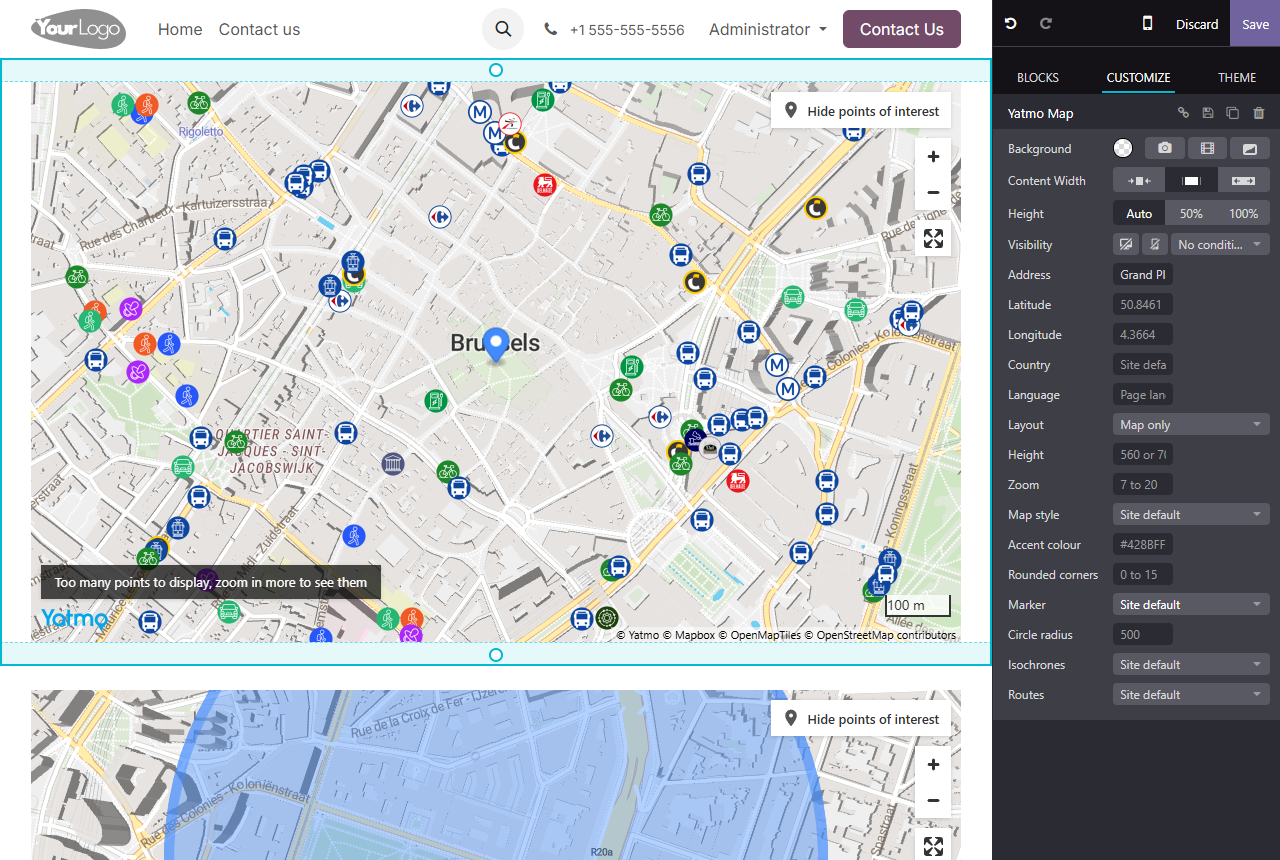Click the Circle radius field
Image resolution: width=1280 pixels, height=860 pixels.
pyautogui.click(x=1143, y=634)
